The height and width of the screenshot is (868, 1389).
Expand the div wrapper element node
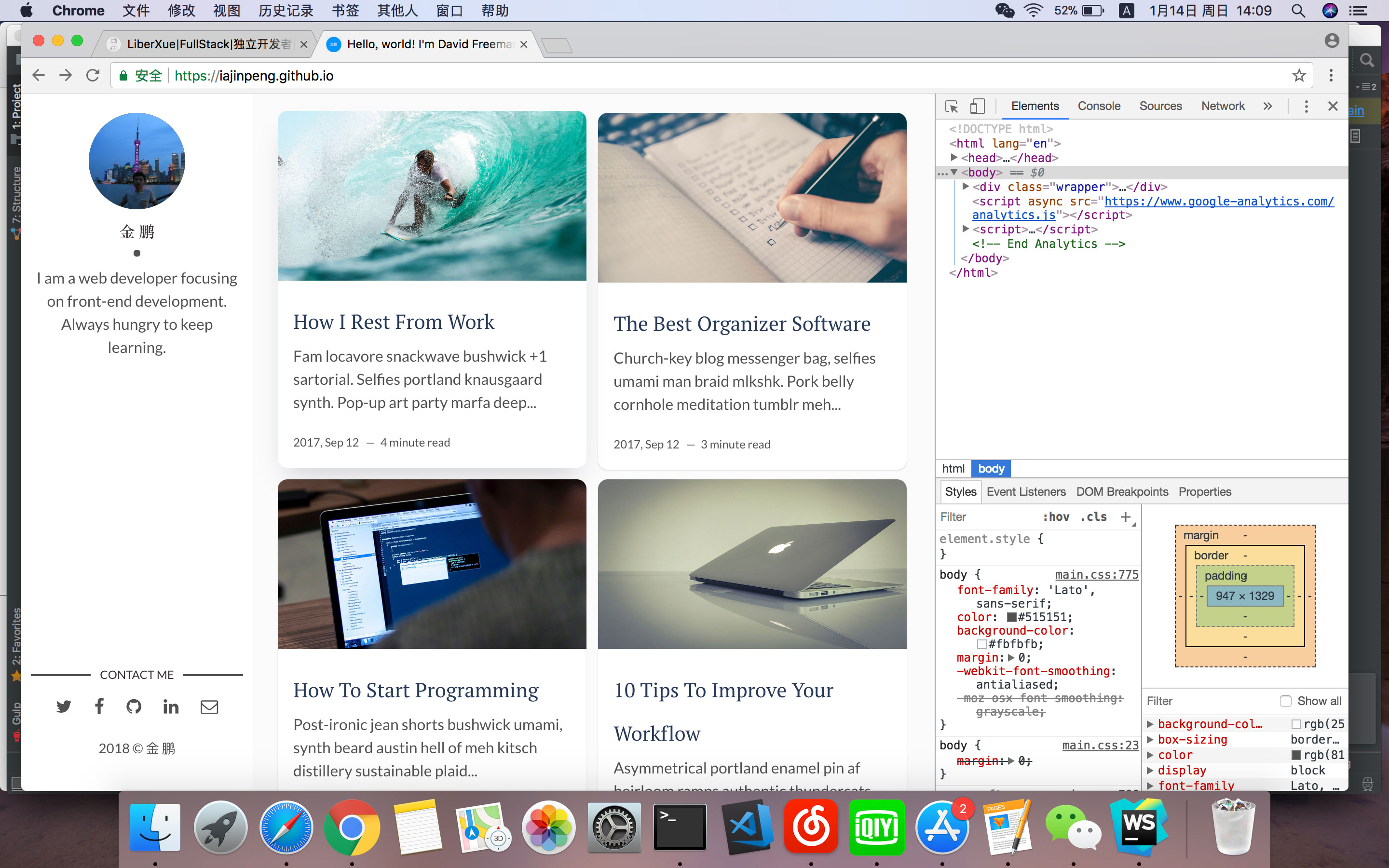966,187
